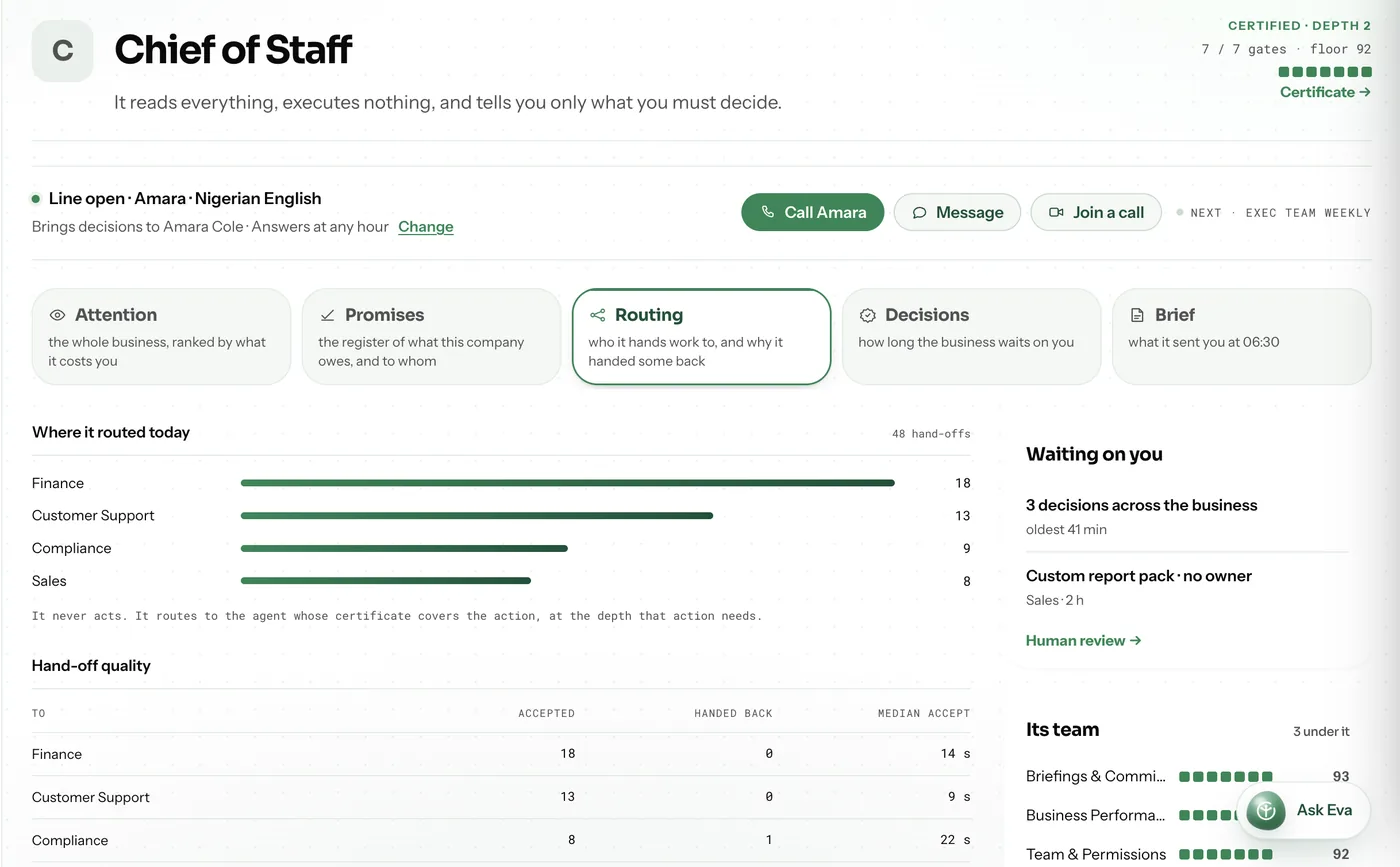Click the Customer Support routing bar

tap(477, 516)
